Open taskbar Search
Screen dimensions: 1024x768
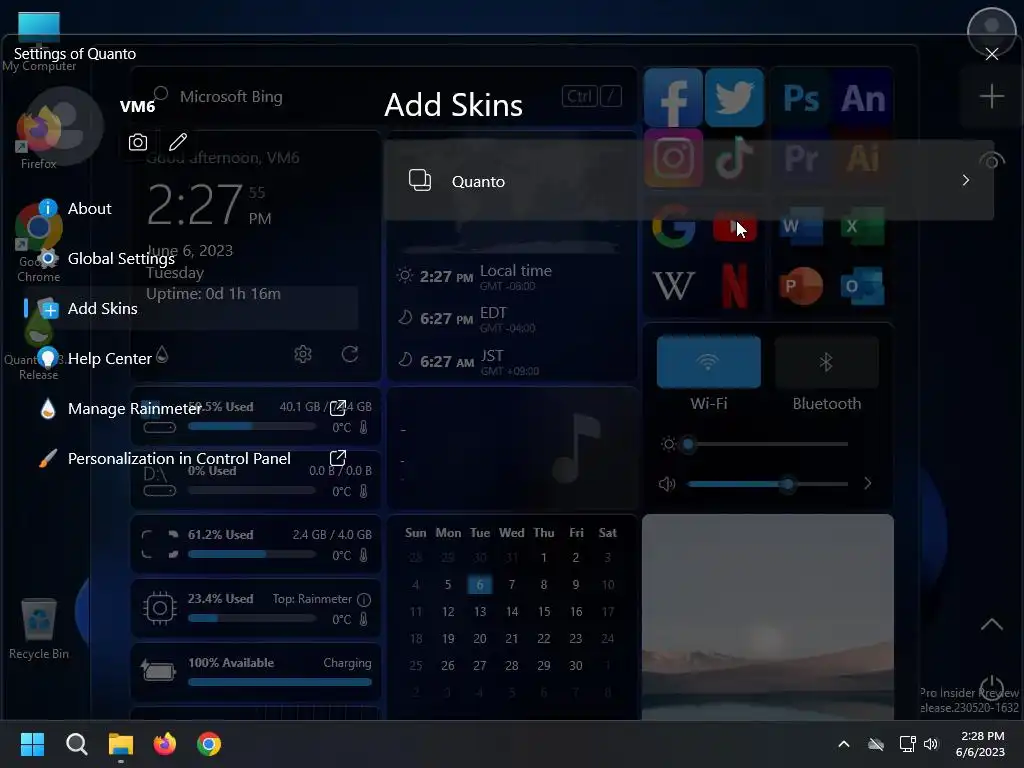(x=76, y=744)
